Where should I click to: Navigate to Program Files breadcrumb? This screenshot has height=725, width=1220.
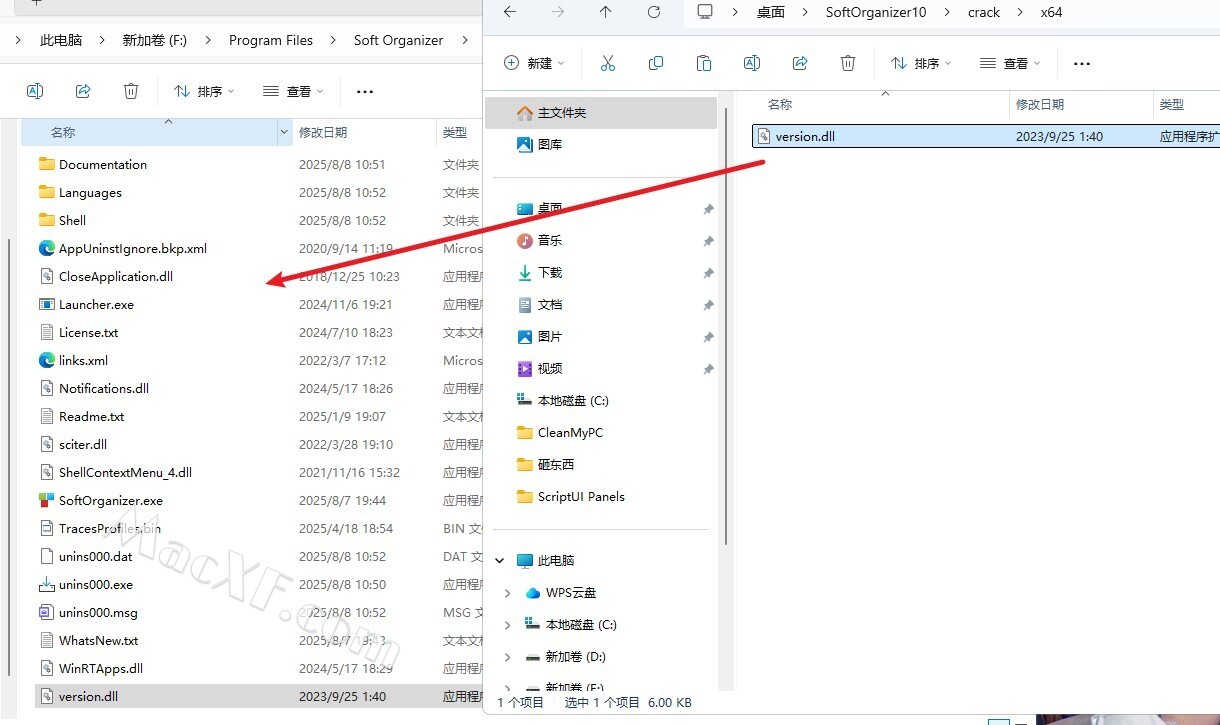tap(271, 40)
